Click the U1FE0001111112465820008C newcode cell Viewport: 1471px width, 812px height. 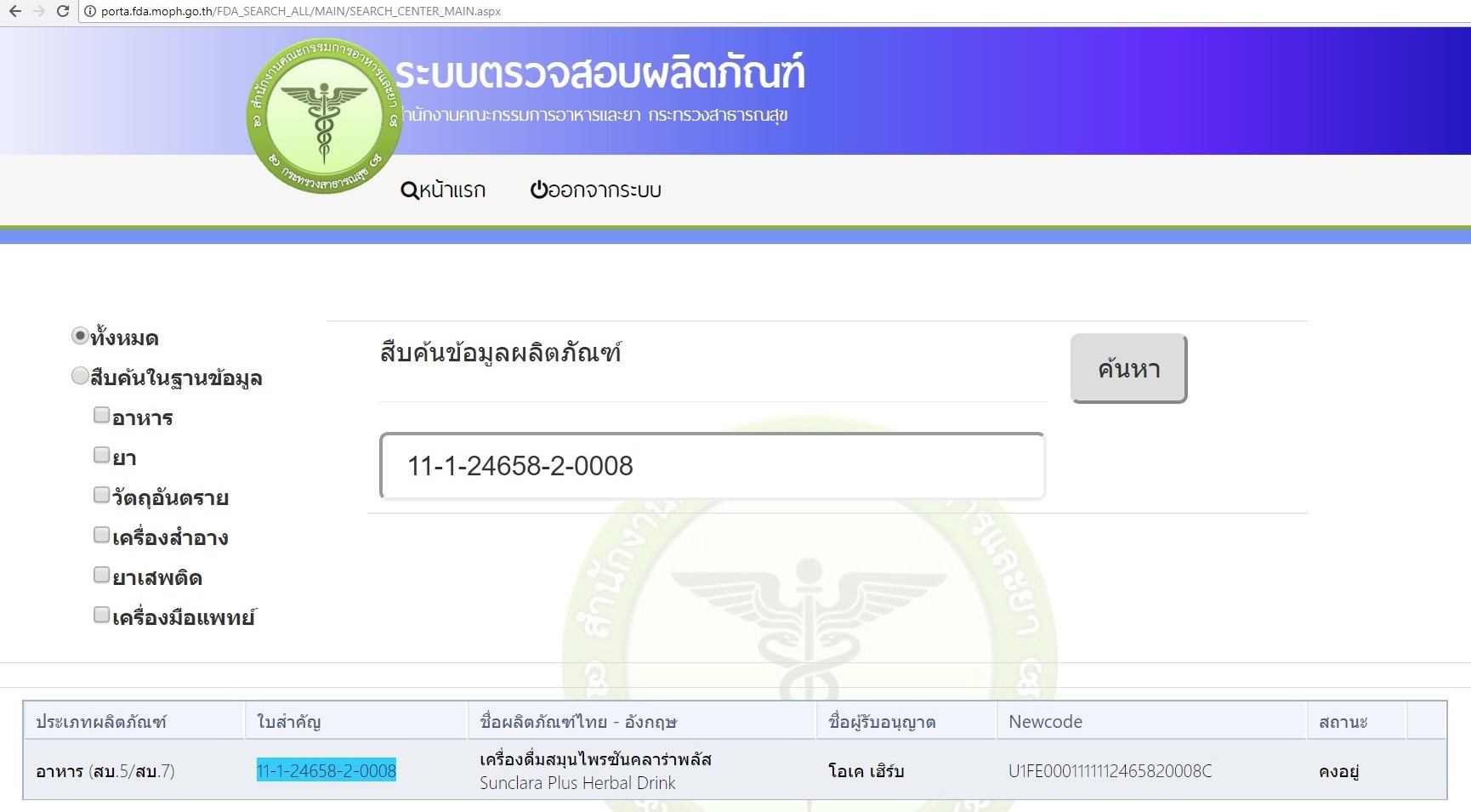[1110, 771]
